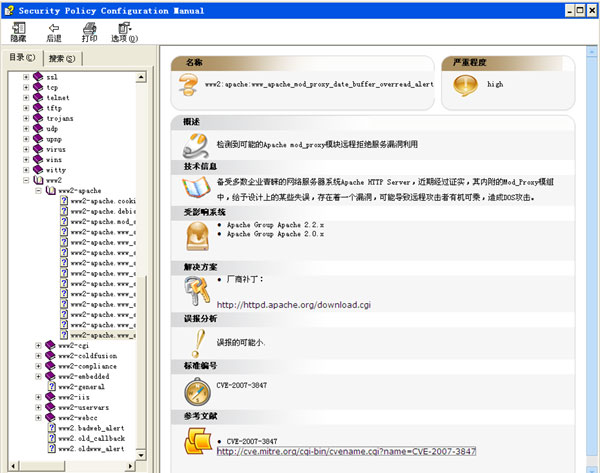Open the Options (选项) toolbar menu
Viewport: 600px width, 473px height.
coord(124,32)
